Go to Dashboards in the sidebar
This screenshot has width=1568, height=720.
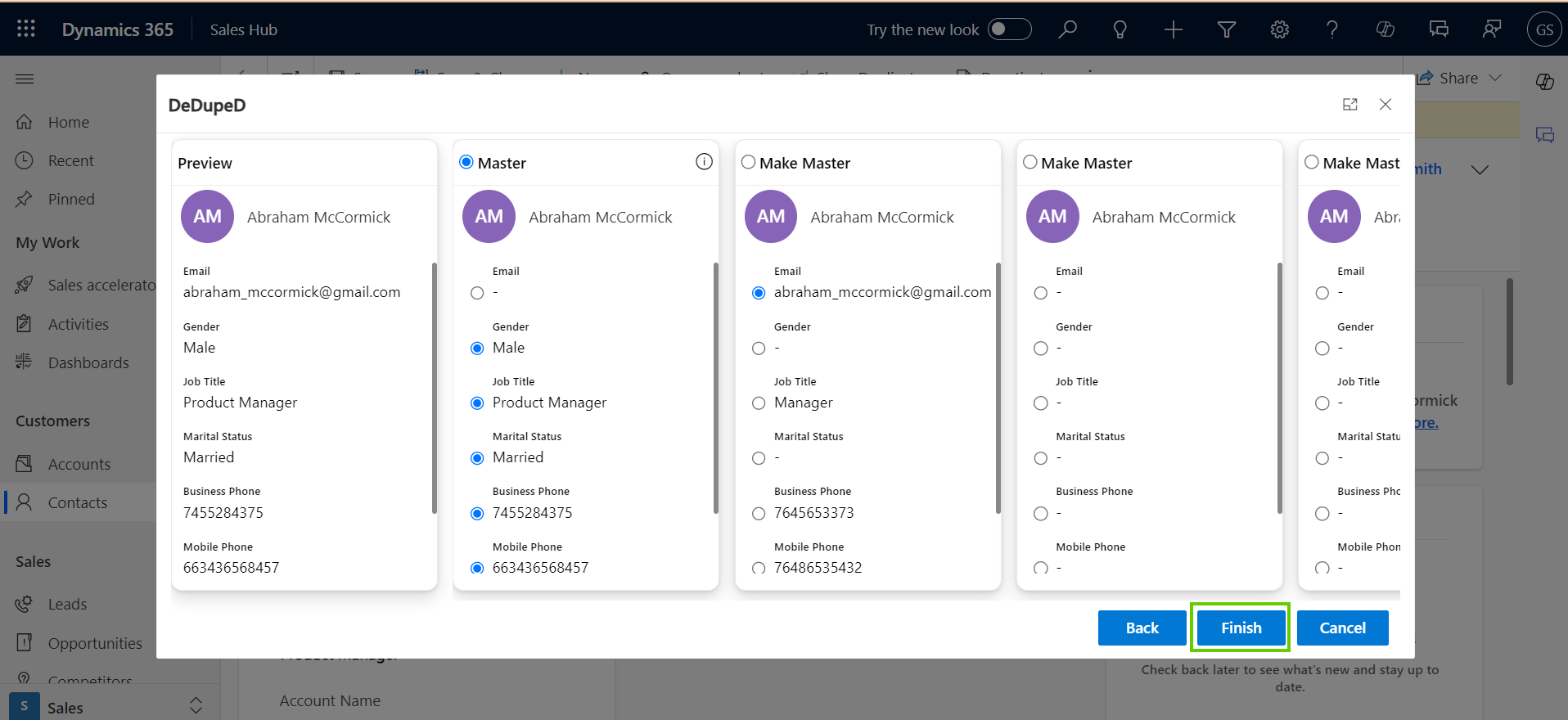coord(88,362)
